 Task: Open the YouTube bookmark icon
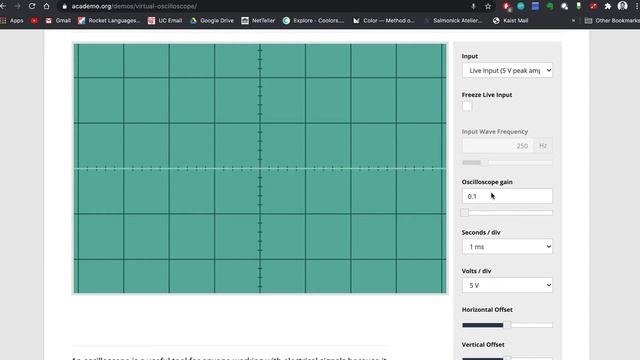coord(34,20)
